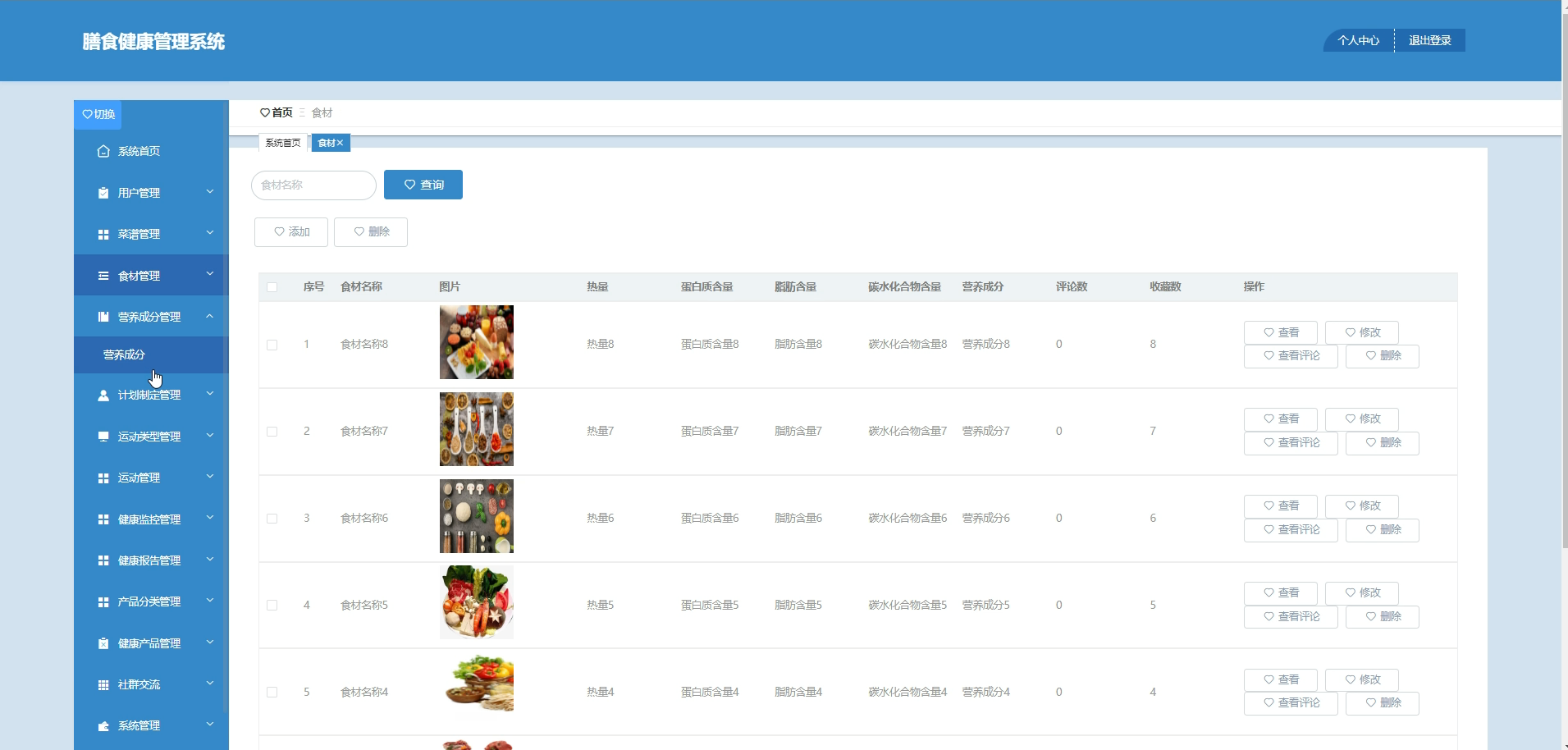
Task: Click the grid icon beside 运动管理
Action: click(x=103, y=478)
